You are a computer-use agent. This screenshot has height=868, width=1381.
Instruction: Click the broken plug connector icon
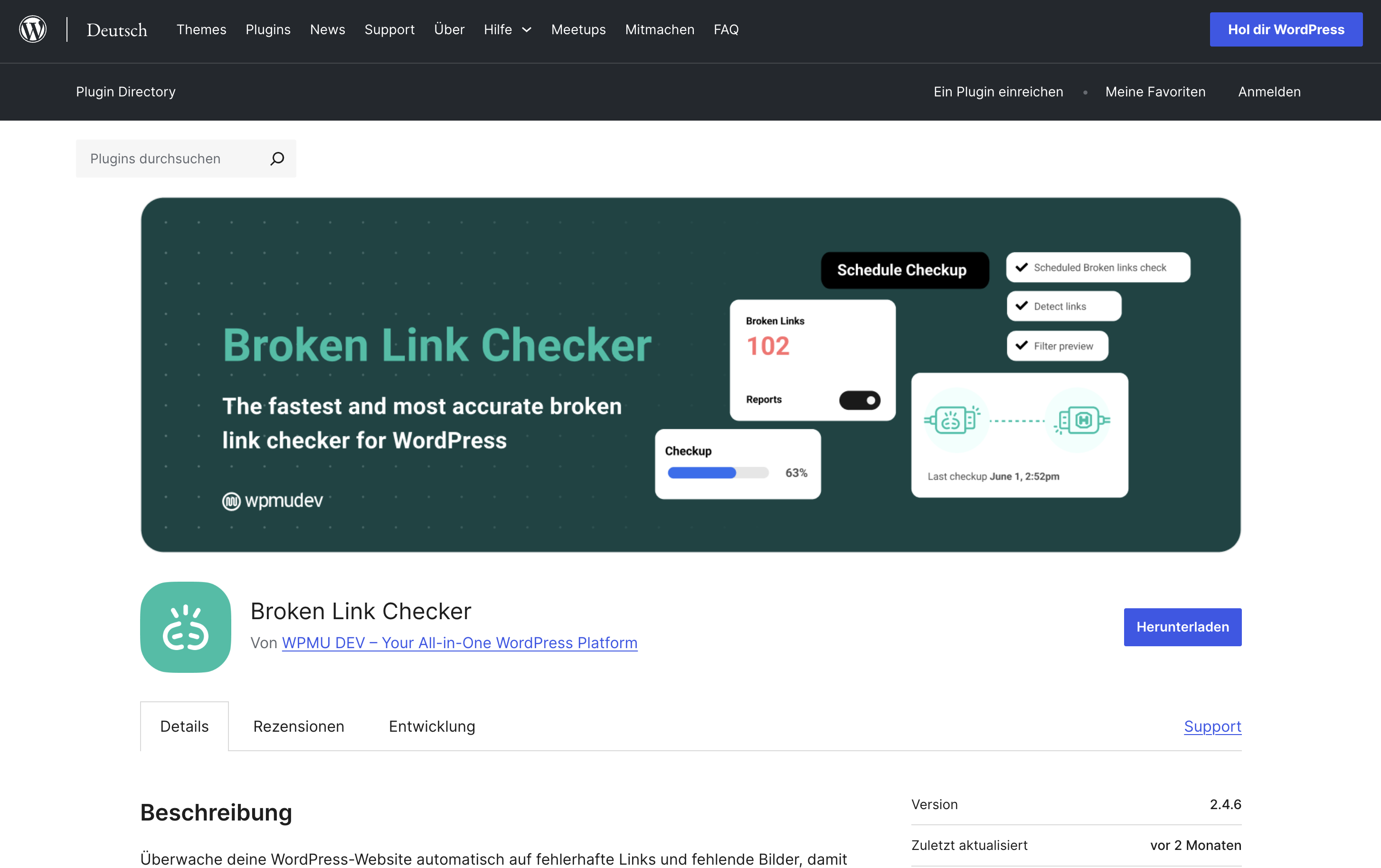(953, 420)
